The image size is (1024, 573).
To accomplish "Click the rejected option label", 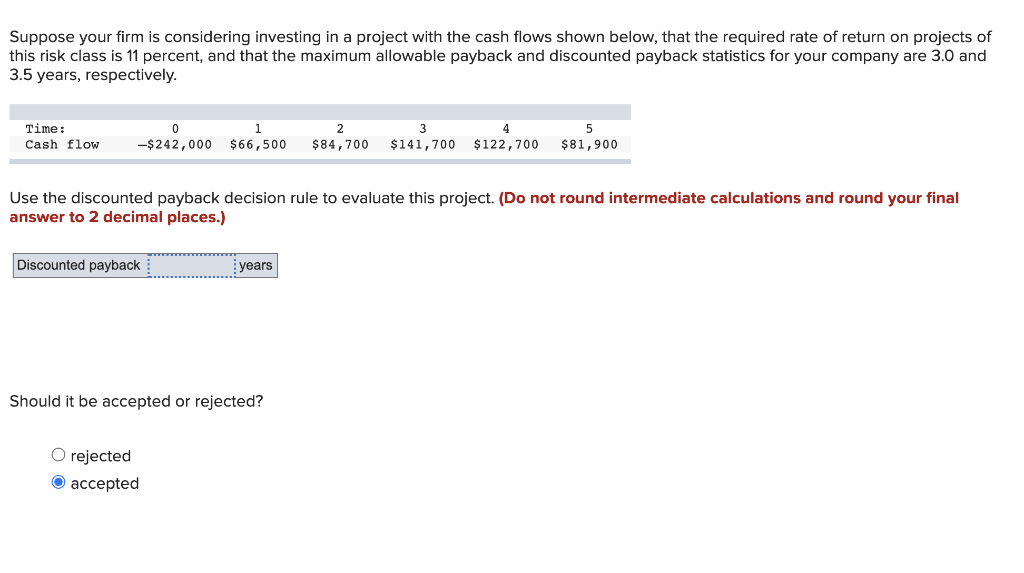I will [x=101, y=456].
